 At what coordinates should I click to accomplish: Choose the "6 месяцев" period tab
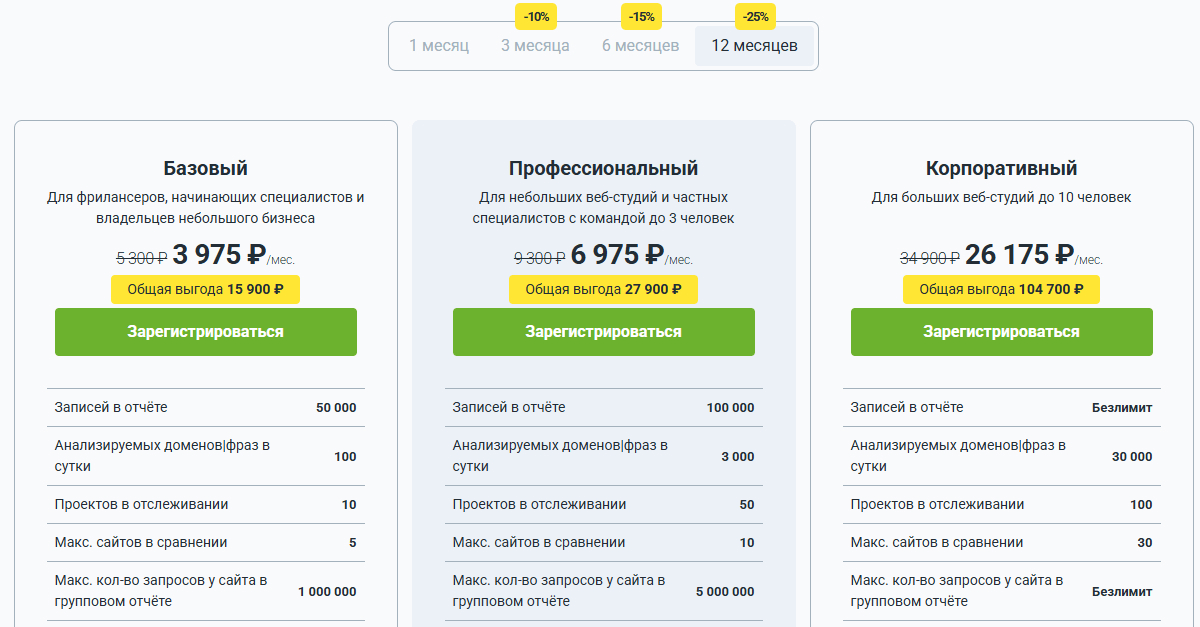click(x=640, y=46)
